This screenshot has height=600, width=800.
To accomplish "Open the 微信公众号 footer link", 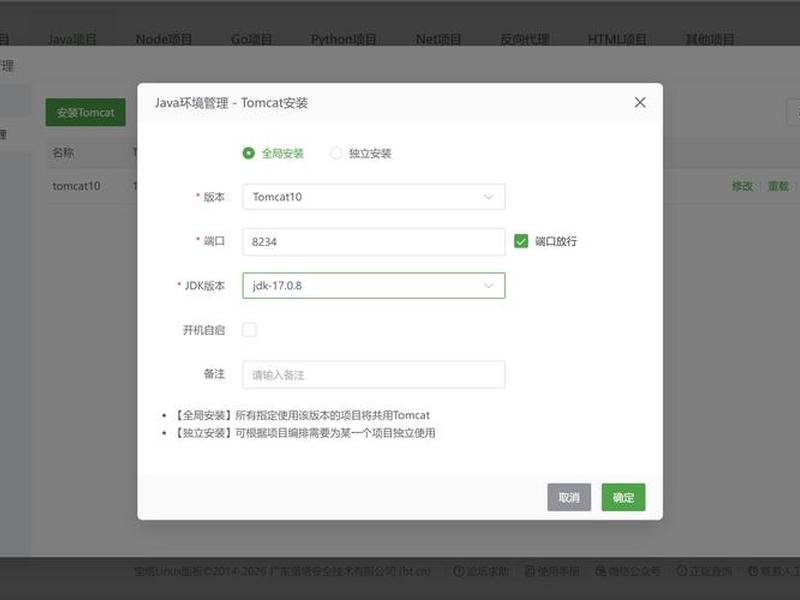I will click(x=628, y=571).
